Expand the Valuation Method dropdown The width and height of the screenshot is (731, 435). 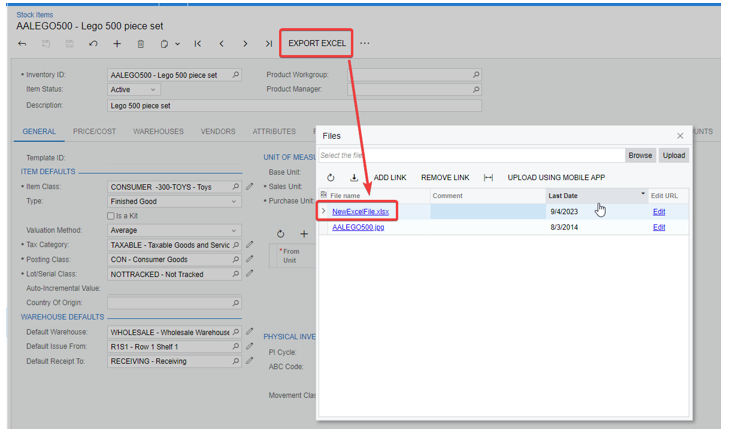coord(235,230)
